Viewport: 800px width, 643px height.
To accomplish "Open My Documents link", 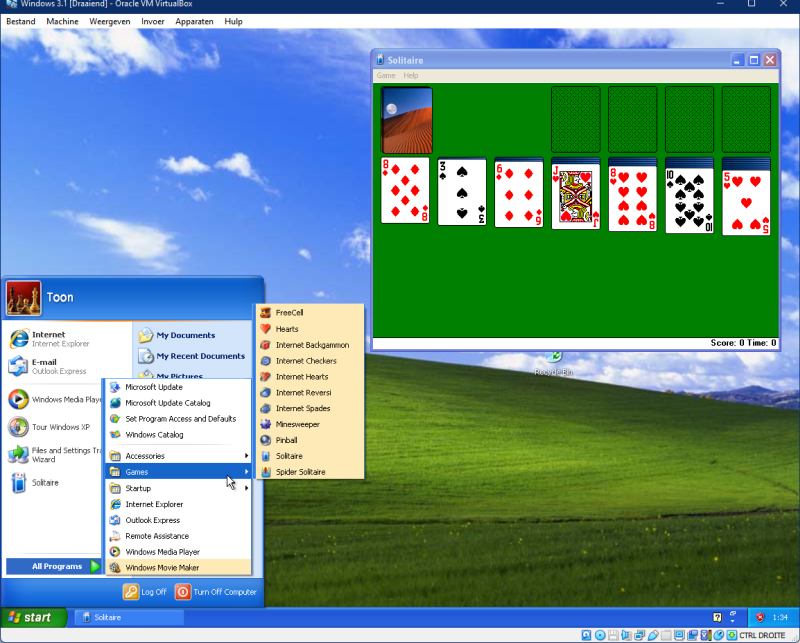I will (177, 335).
